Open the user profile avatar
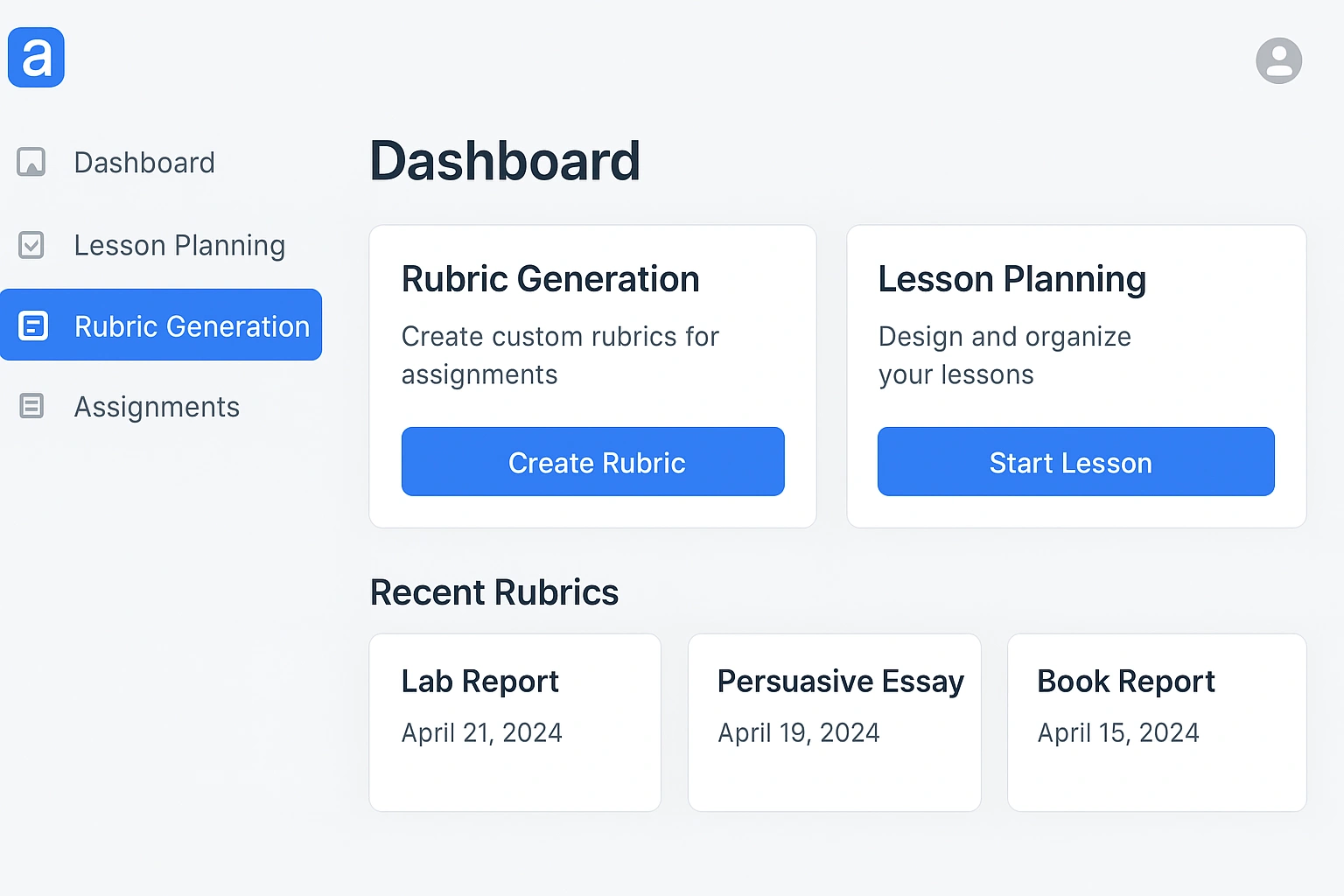This screenshot has width=1344, height=896. click(x=1278, y=61)
